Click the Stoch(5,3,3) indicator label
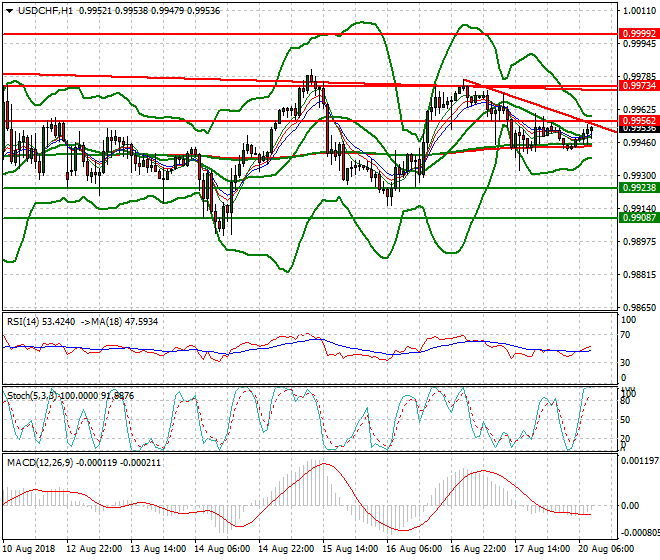The width and height of the screenshot is (660, 560). coord(33,396)
